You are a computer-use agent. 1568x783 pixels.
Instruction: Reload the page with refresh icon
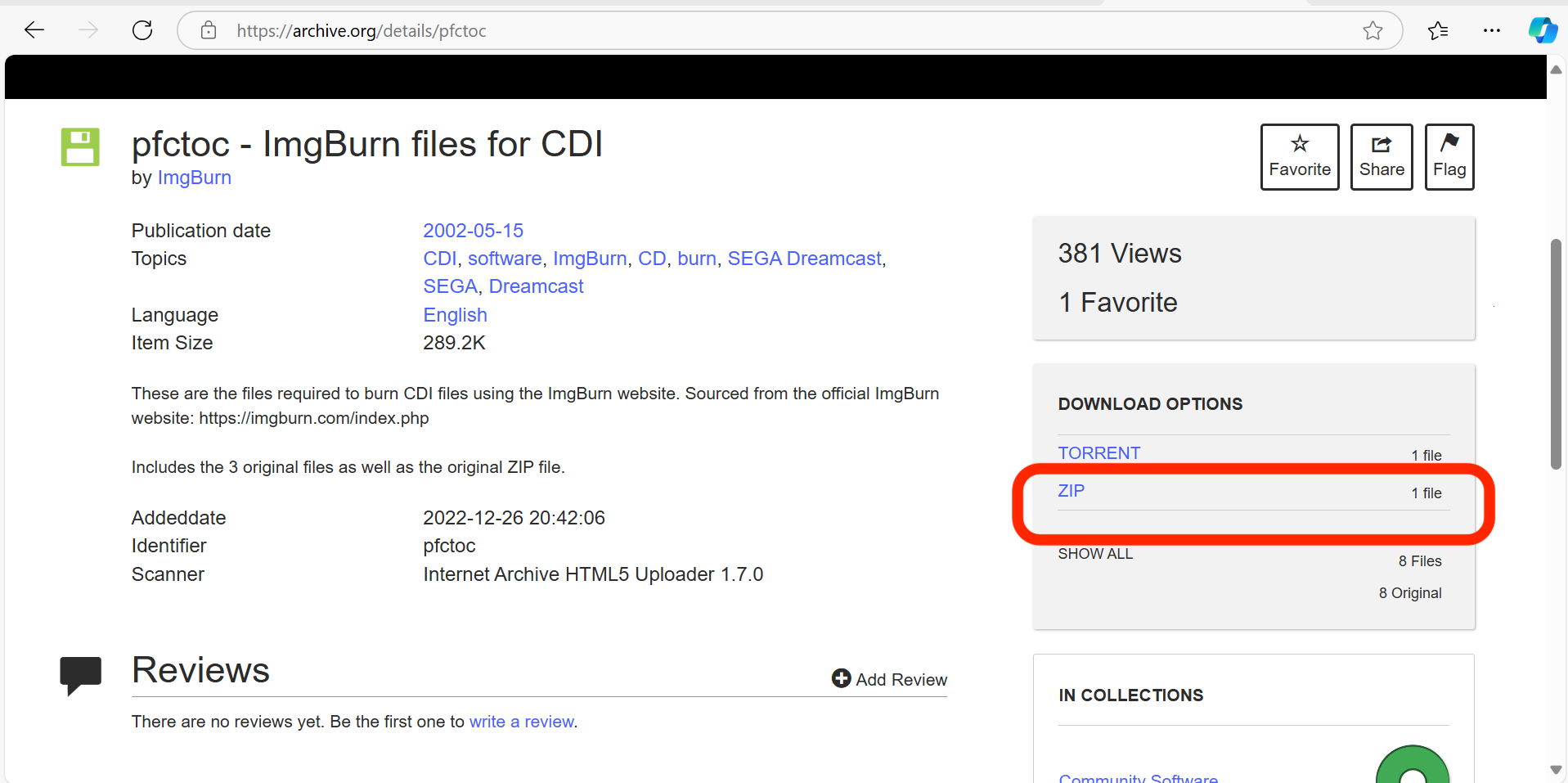pyautogui.click(x=142, y=31)
